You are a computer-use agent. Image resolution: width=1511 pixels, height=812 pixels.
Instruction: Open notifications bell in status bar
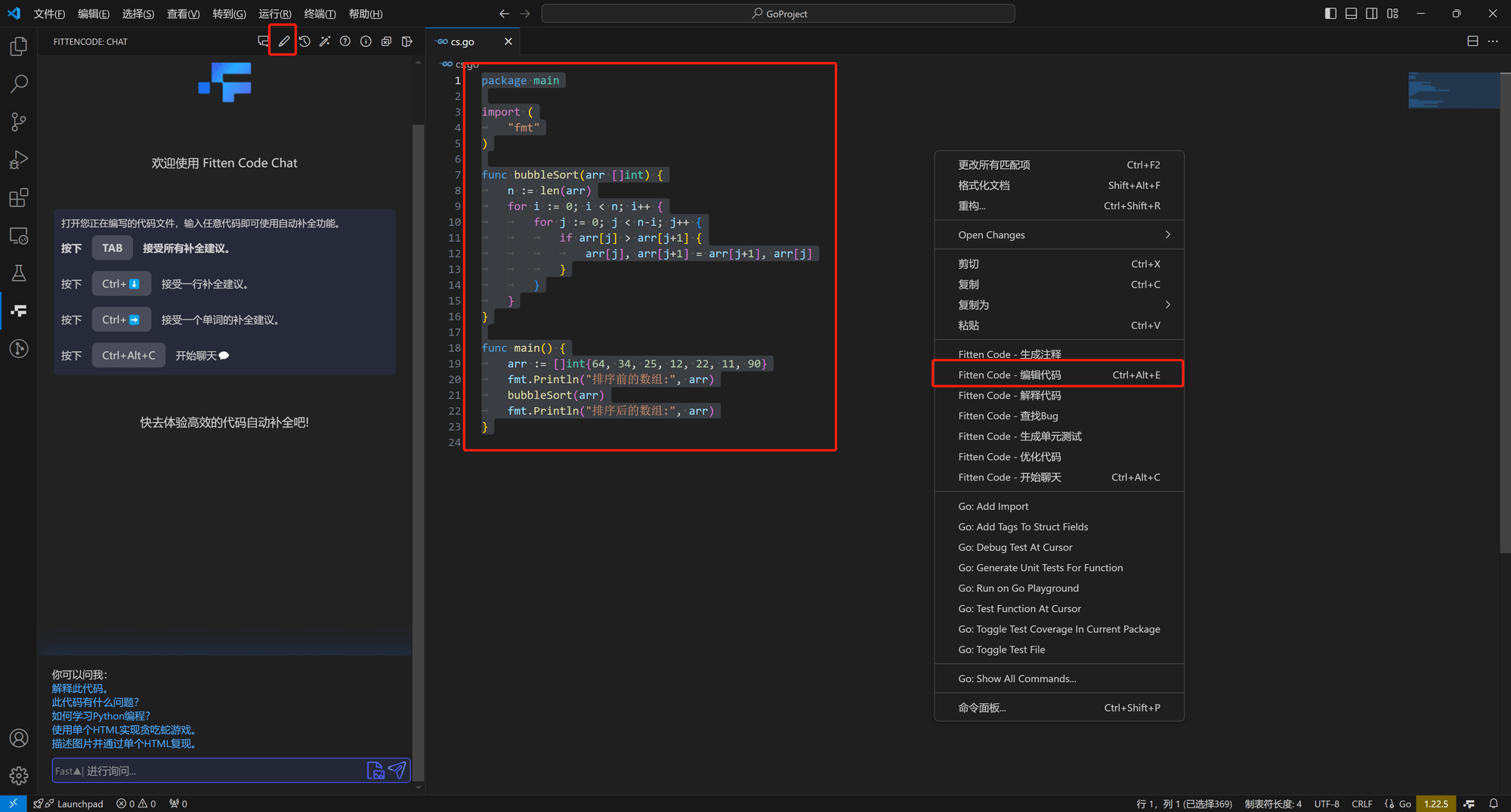1494,804
